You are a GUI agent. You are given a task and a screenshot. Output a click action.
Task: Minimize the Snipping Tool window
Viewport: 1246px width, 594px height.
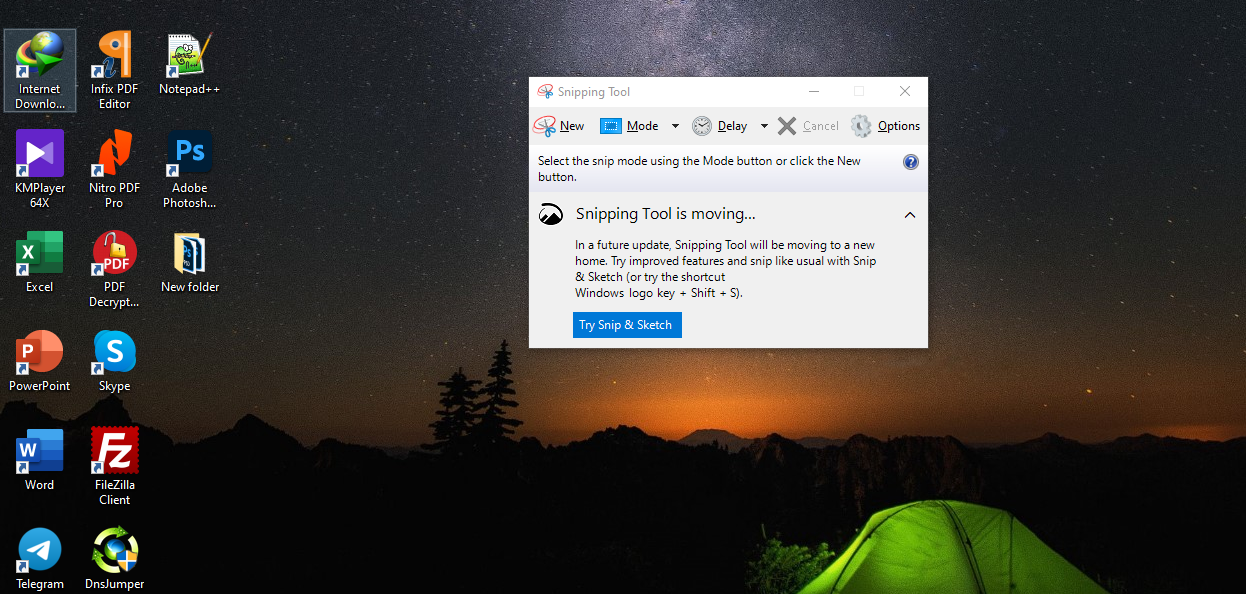812,91
